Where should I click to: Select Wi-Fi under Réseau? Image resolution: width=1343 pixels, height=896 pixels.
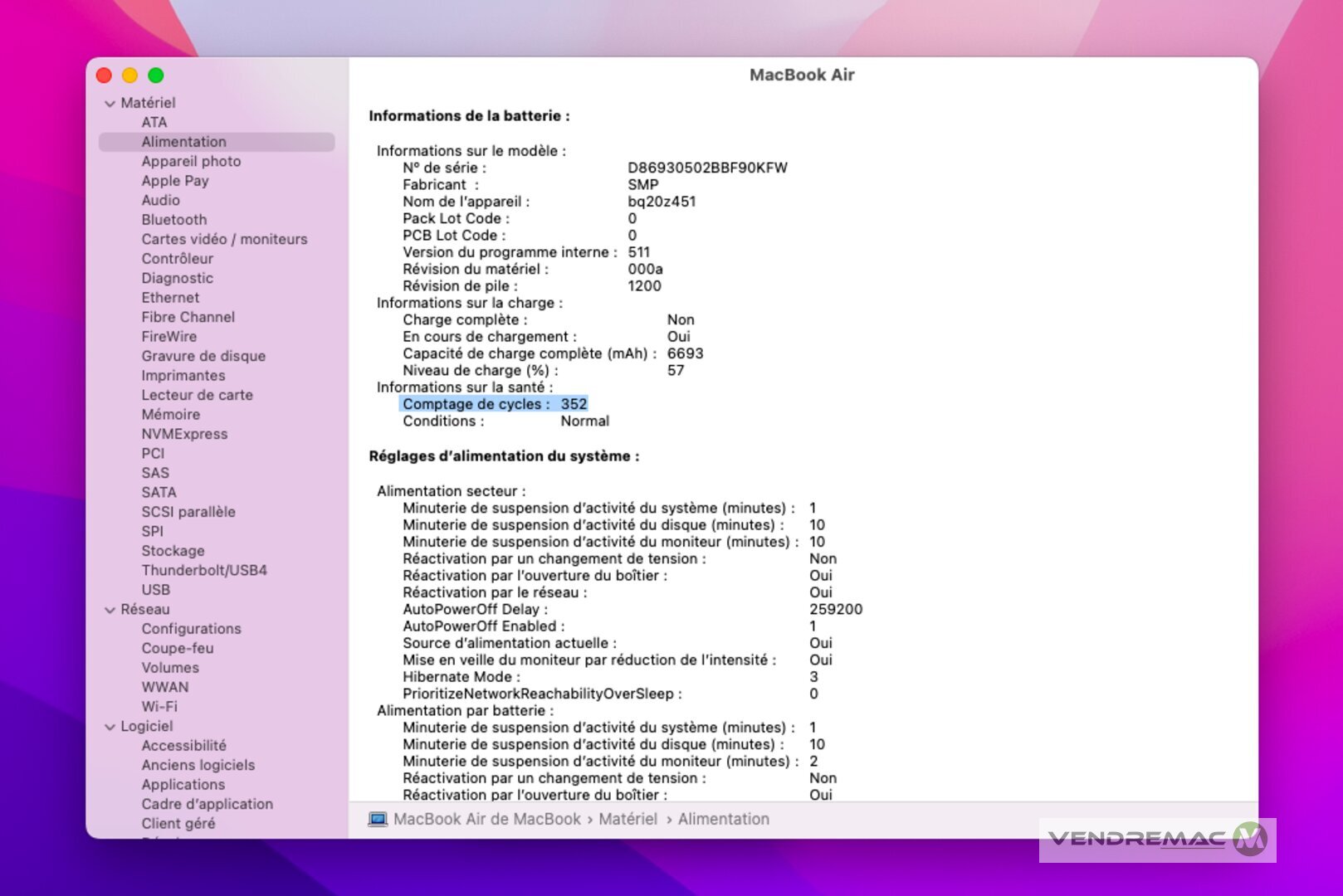pos(159,707)
